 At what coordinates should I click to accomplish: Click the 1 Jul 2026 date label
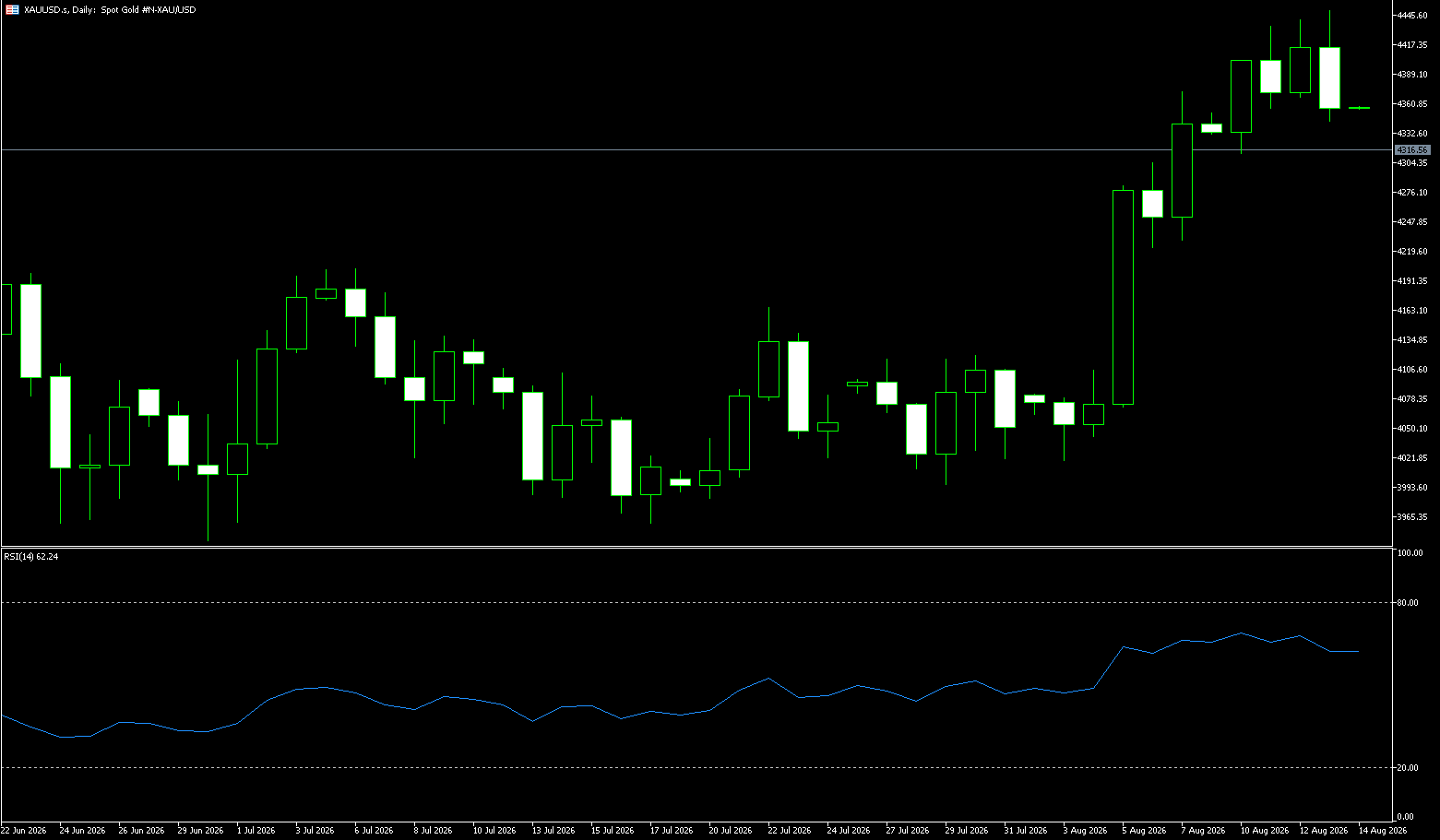point(256,831)
